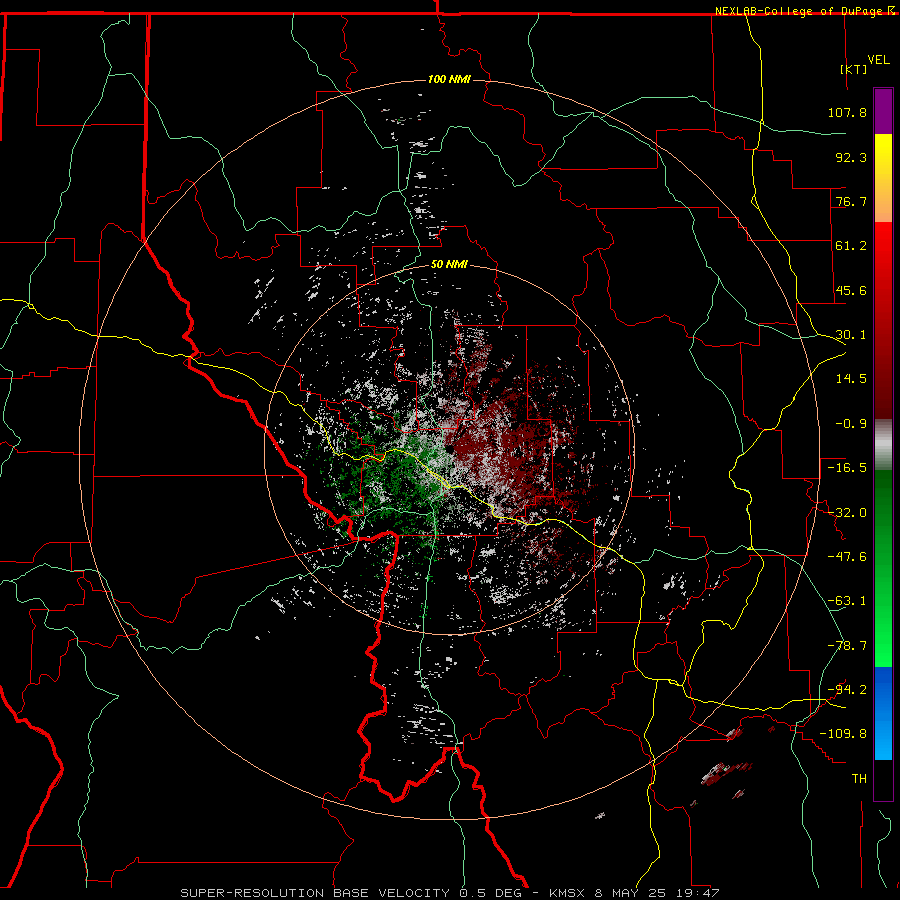Select the 107.8 legend value
The width and height of the screenshot is (900, 900).
point(847,112)
